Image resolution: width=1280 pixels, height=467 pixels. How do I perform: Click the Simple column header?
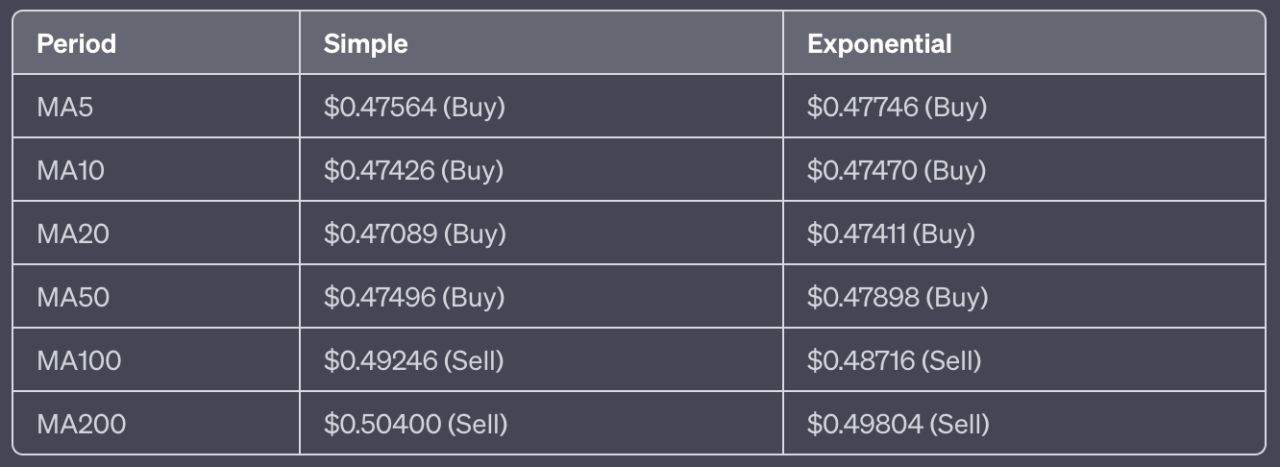(x=365, y=44)
